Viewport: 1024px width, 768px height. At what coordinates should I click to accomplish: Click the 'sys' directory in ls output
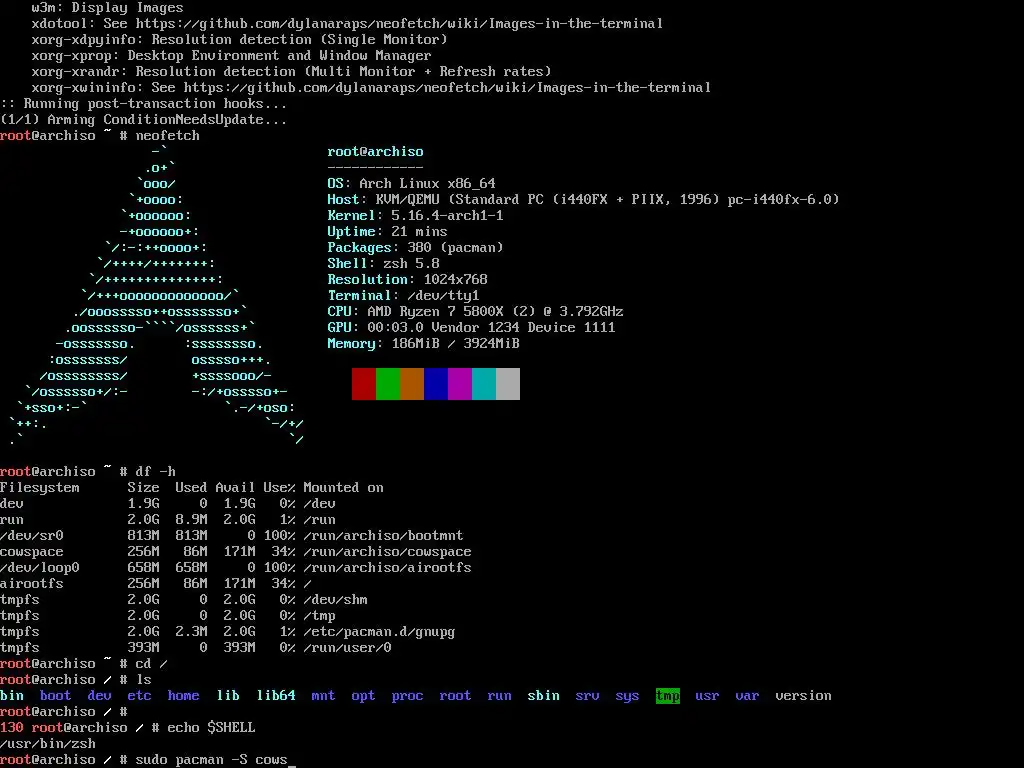628,696
